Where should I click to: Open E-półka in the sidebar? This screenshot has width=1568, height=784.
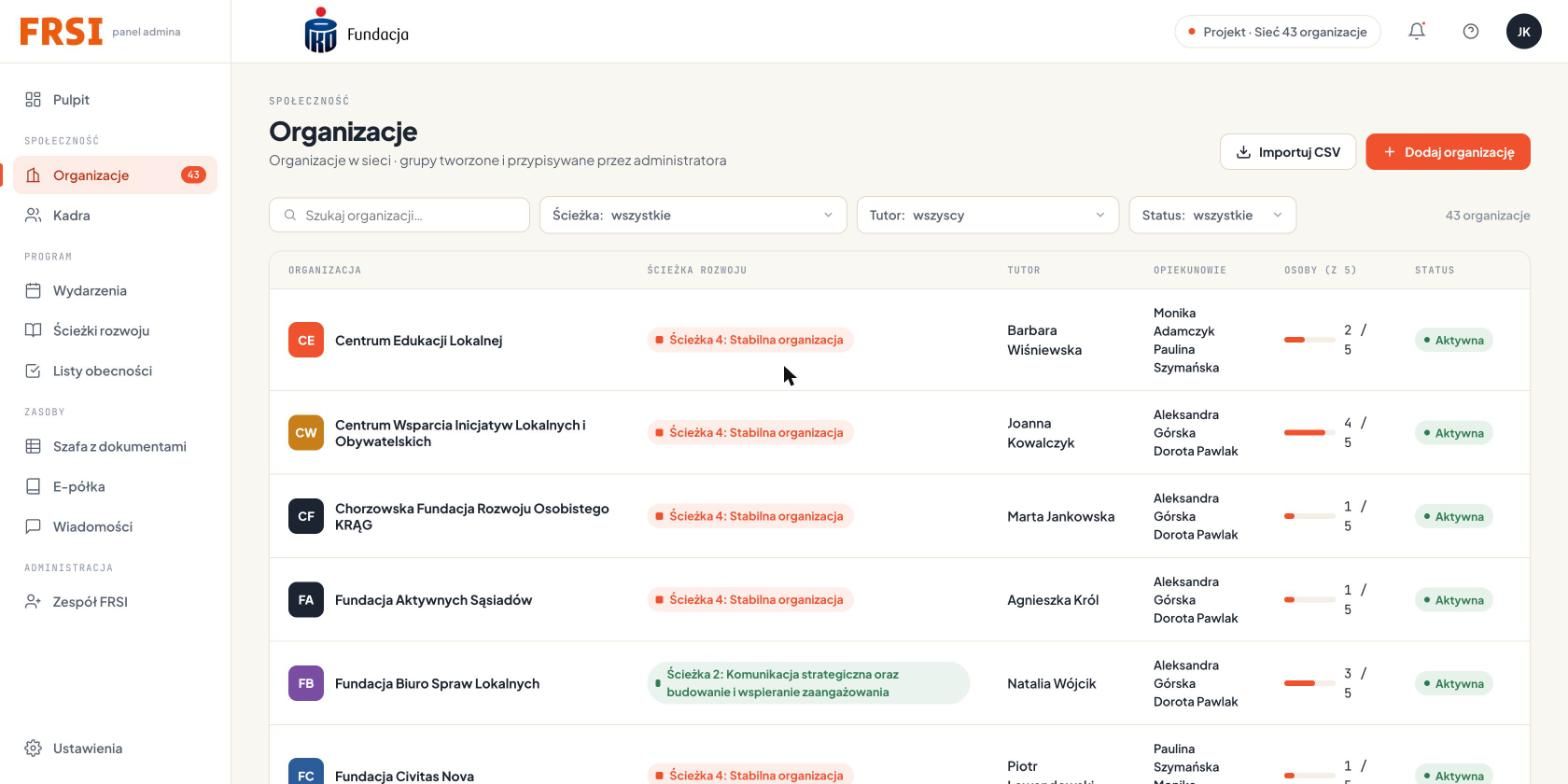(x=115, y=486)
